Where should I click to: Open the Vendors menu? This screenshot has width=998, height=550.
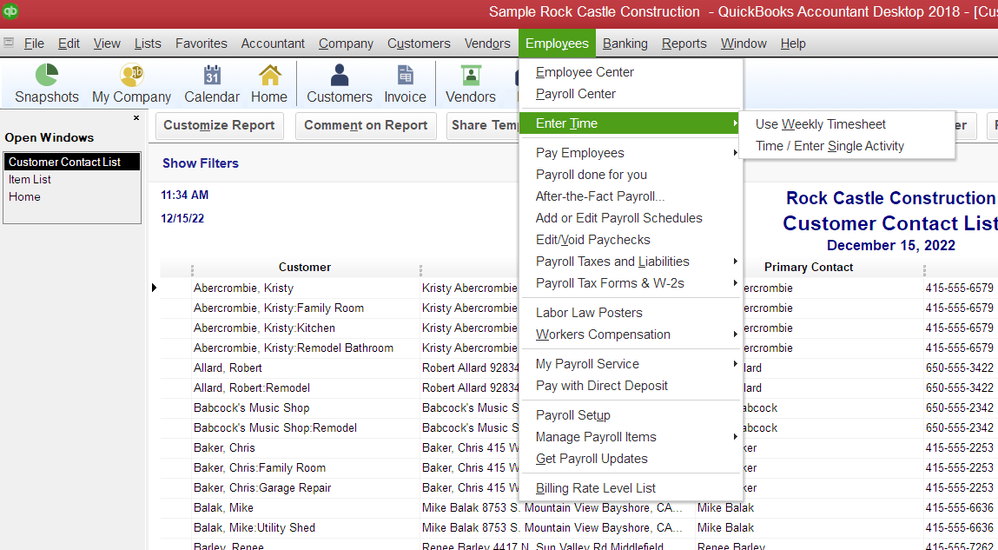click(x=487, y=43)
